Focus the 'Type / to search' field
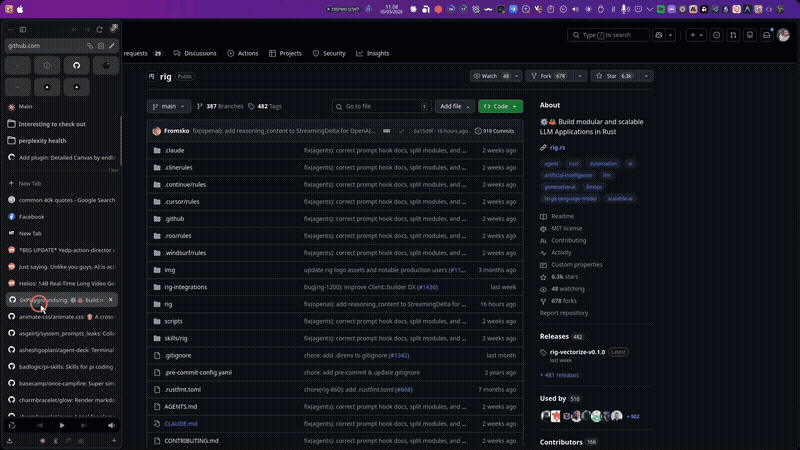Screen dimensions: 800x450 [608, 35]
